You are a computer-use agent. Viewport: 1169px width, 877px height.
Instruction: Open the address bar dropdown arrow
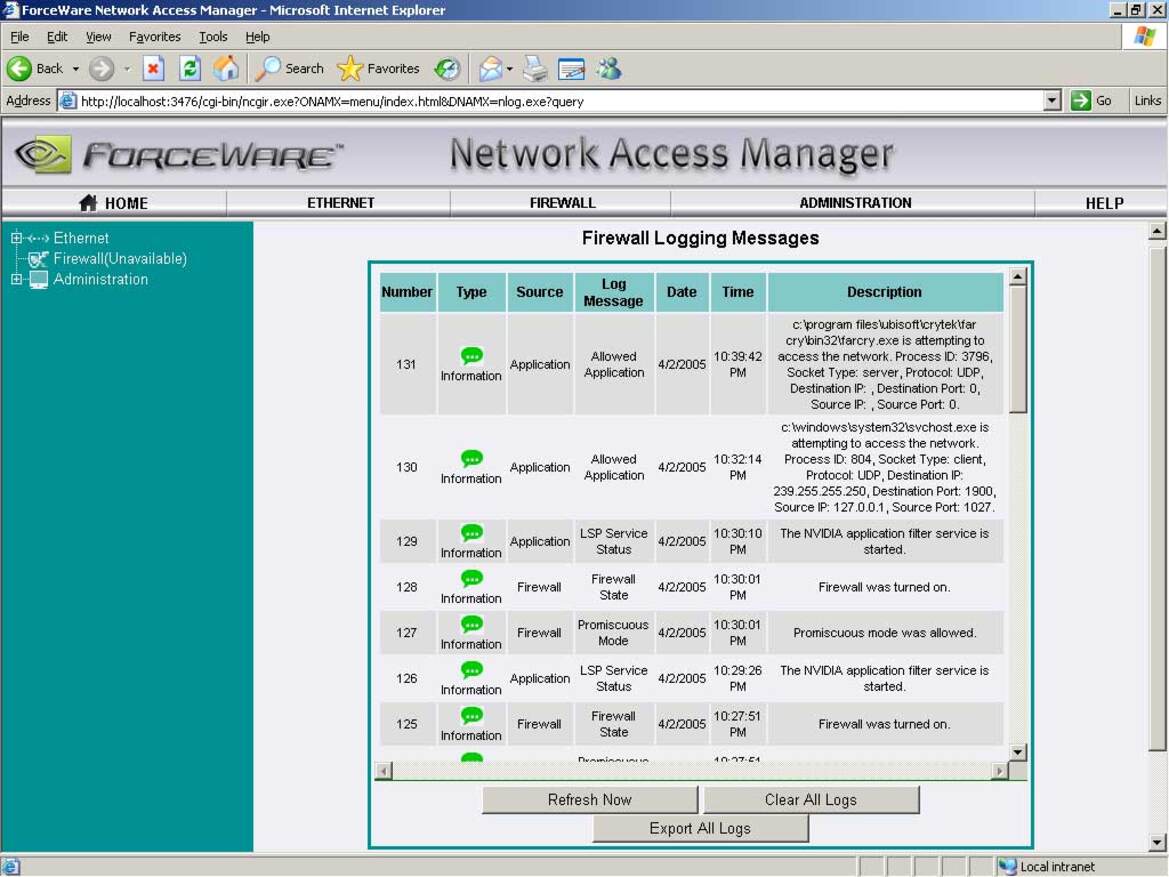pyautogui.click(x=1052, y=101)
